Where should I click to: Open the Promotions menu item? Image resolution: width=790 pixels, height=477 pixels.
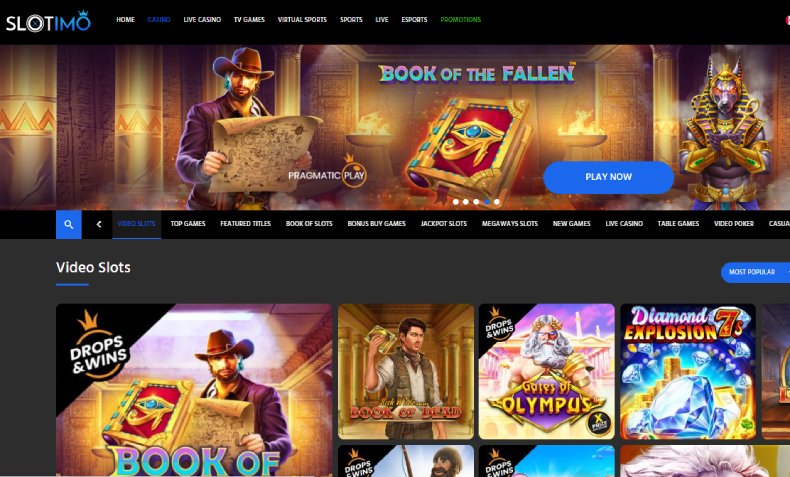[x=460, y=20]
